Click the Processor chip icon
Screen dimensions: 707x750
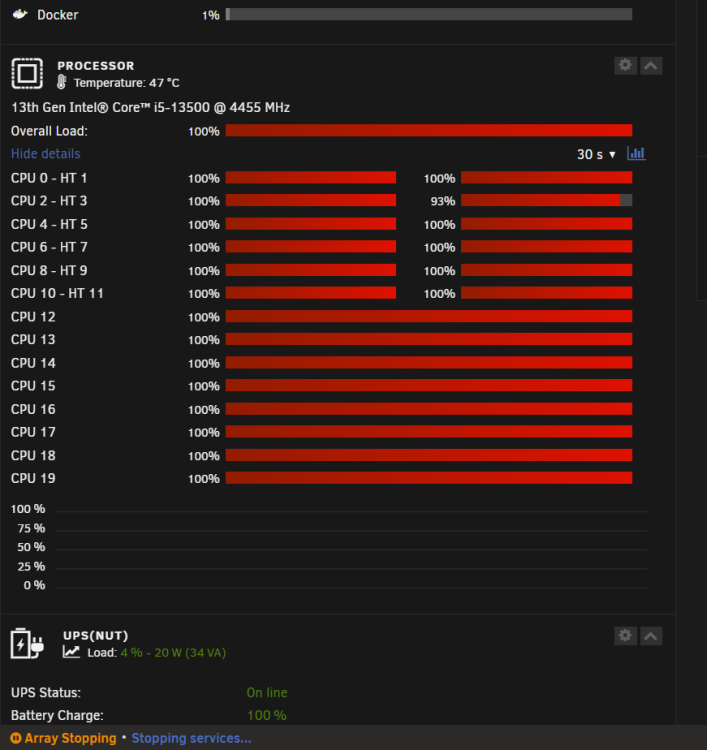(27, 74)
